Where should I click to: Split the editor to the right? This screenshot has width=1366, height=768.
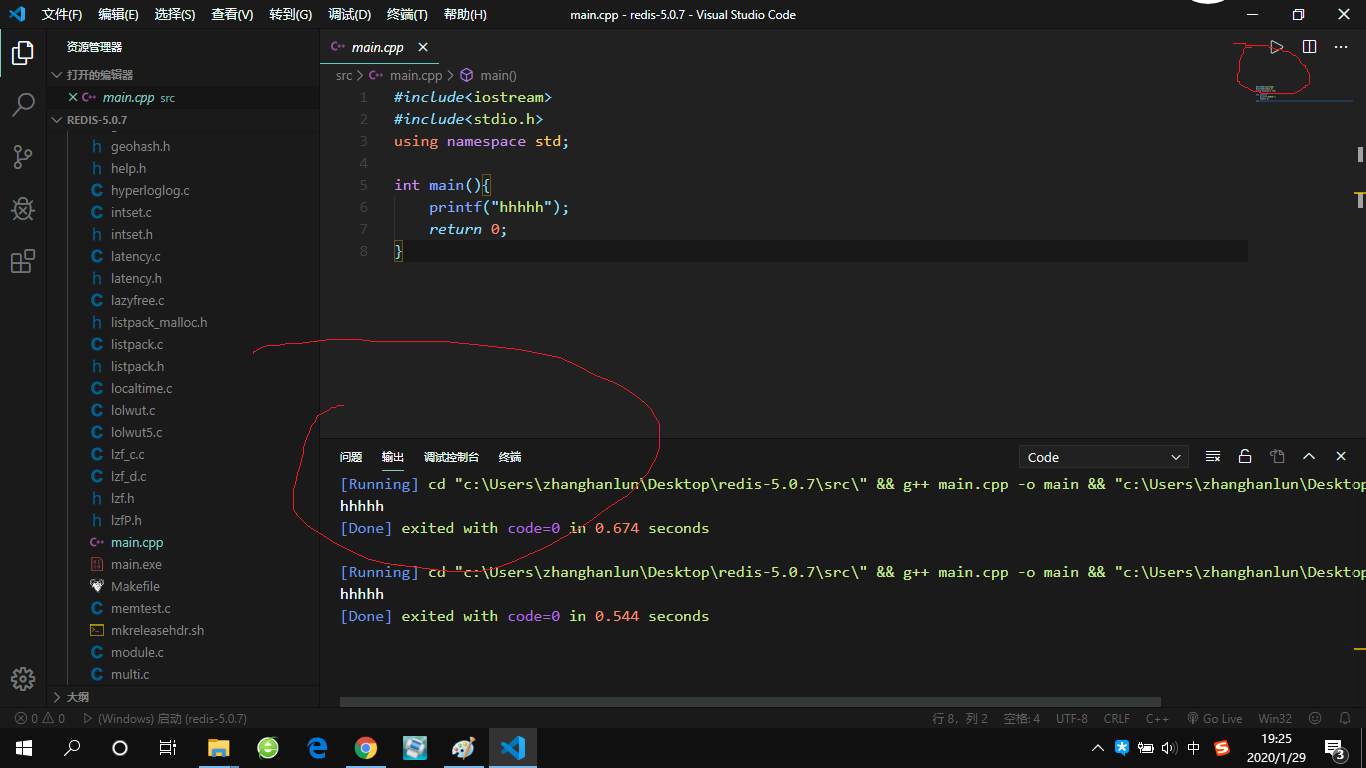tap(1309, 47)
